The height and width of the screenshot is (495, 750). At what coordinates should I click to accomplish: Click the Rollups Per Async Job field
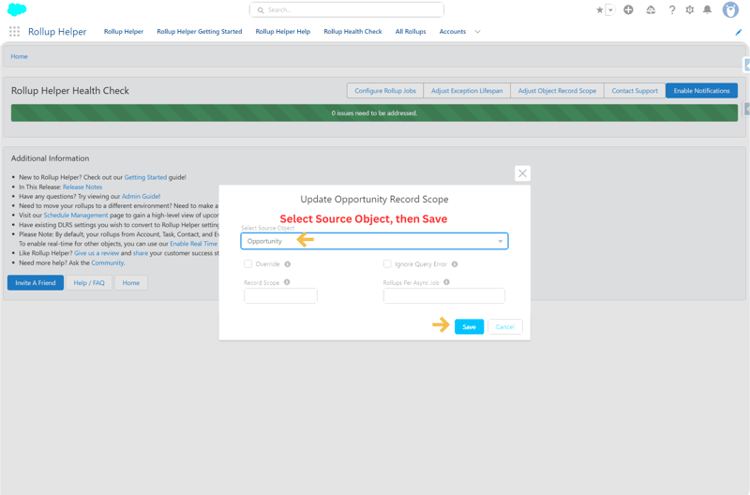click(x=444, y=296)
